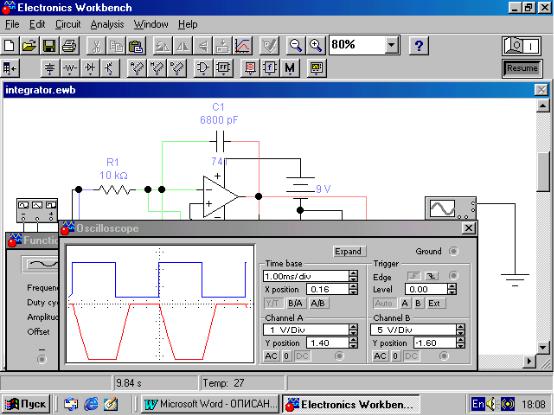The width and height of the screenshot is (554, 415).
Task: Print the circuit
Action: pos(69,46)
